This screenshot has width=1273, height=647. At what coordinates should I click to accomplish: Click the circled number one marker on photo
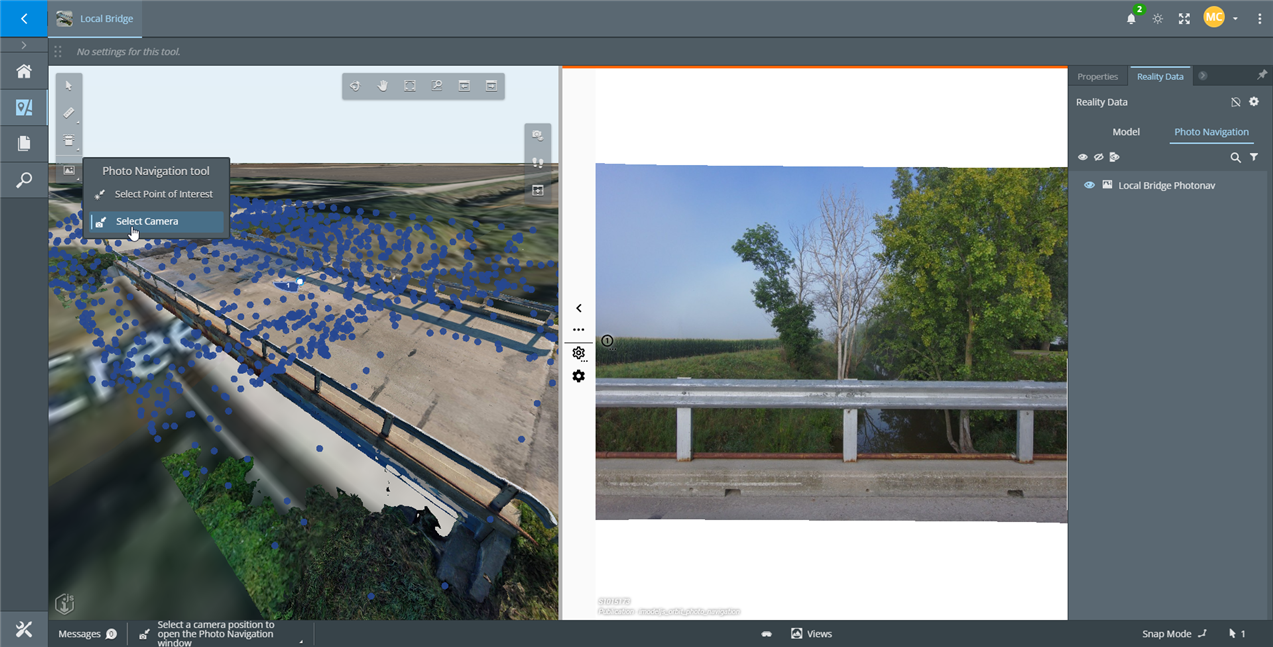(607, 341)
